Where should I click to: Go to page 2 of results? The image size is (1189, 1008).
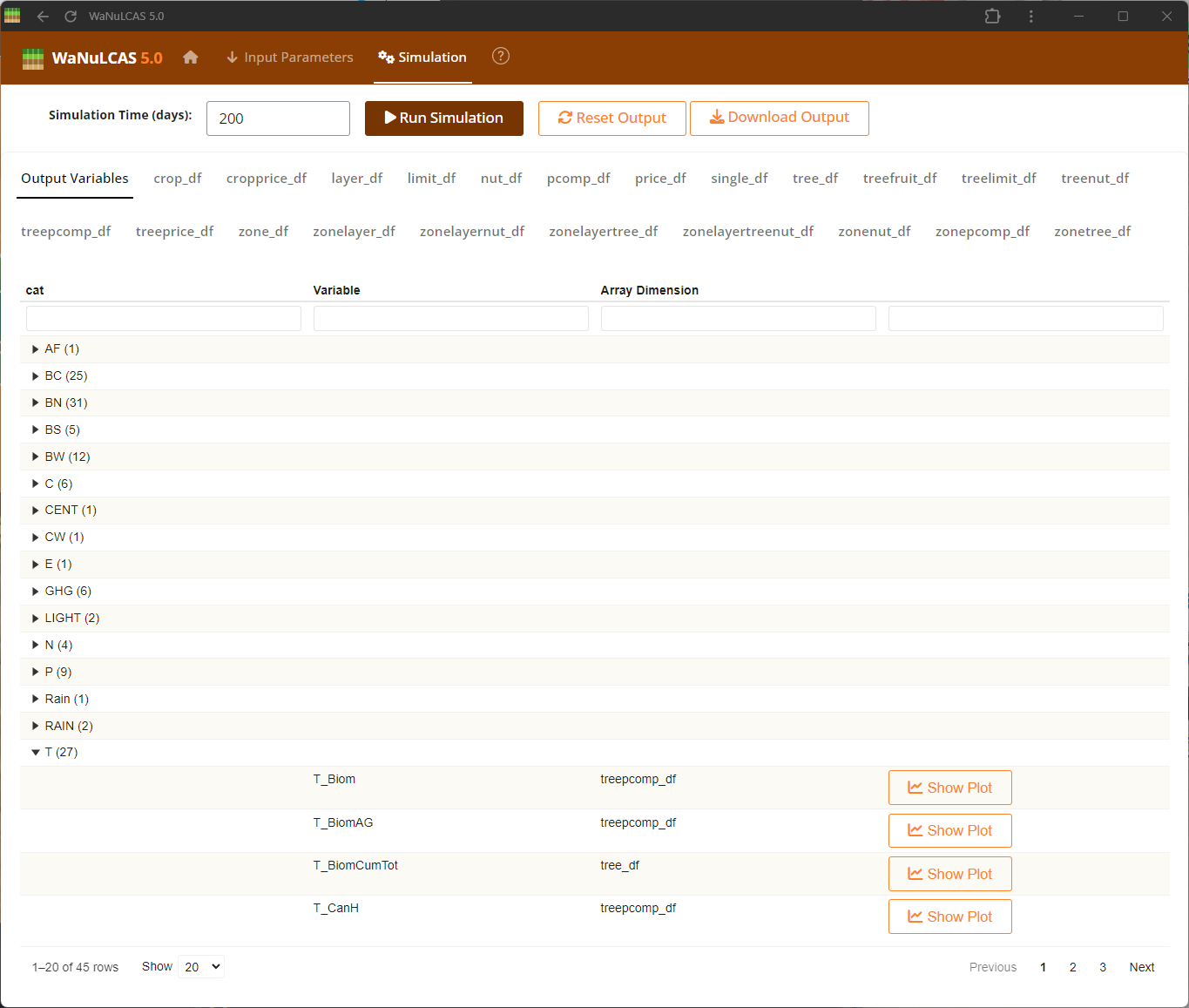pos(1072,967)
